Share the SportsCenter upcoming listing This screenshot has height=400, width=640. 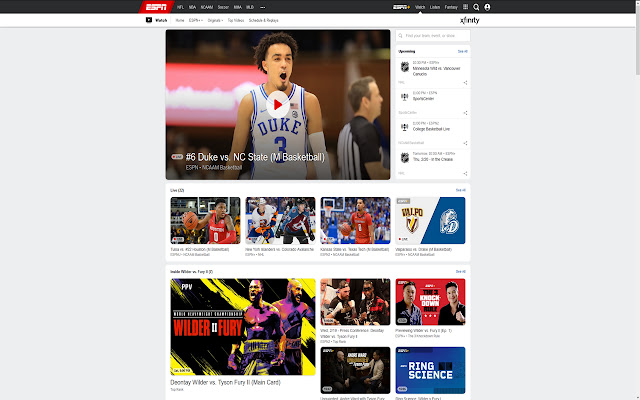[465, 113]
